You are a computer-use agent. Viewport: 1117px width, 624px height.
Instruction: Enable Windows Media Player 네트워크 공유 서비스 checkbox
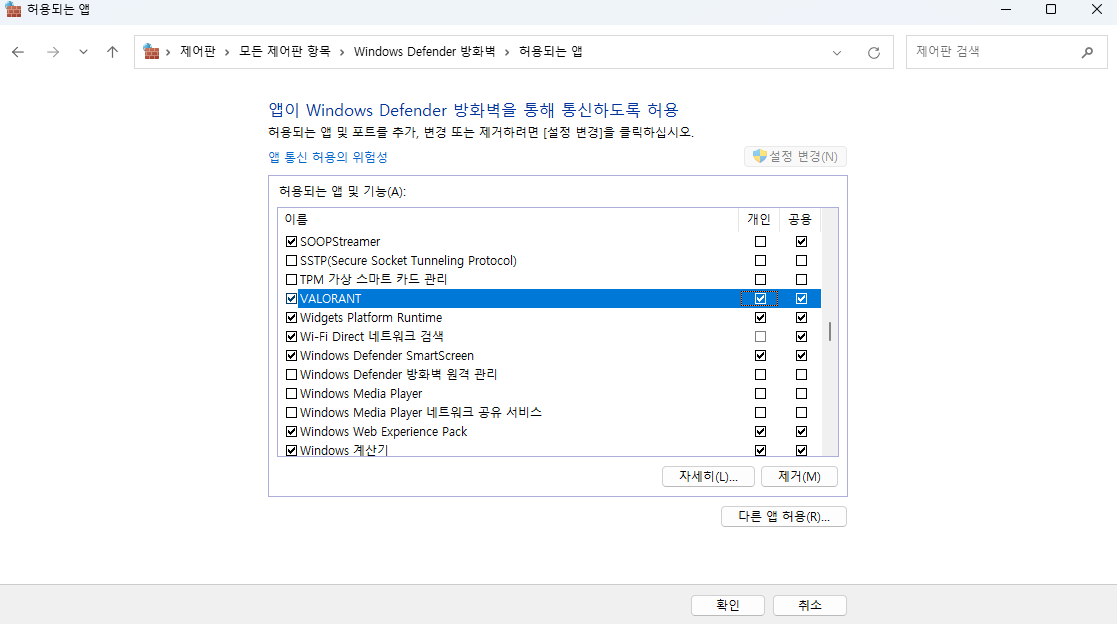click(x=291, y=412)
